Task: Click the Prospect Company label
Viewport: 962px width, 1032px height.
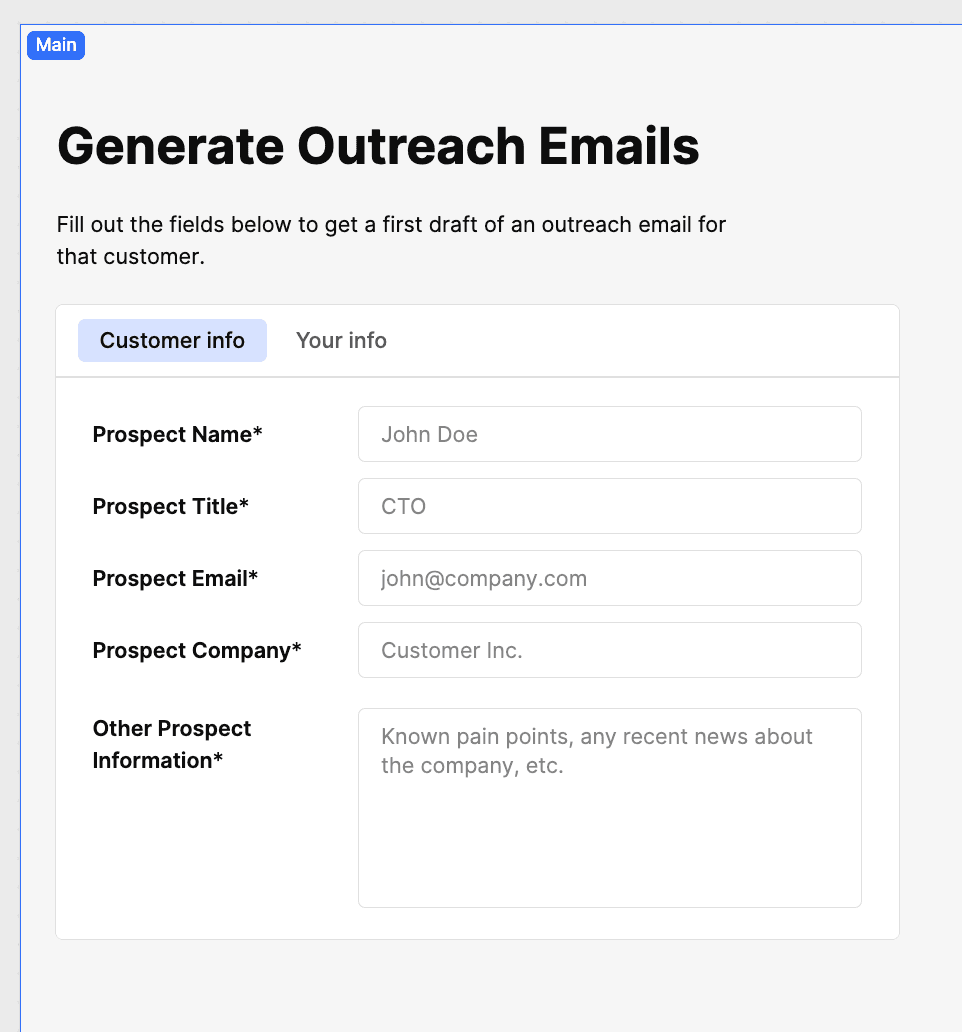Action: point(197,650)
